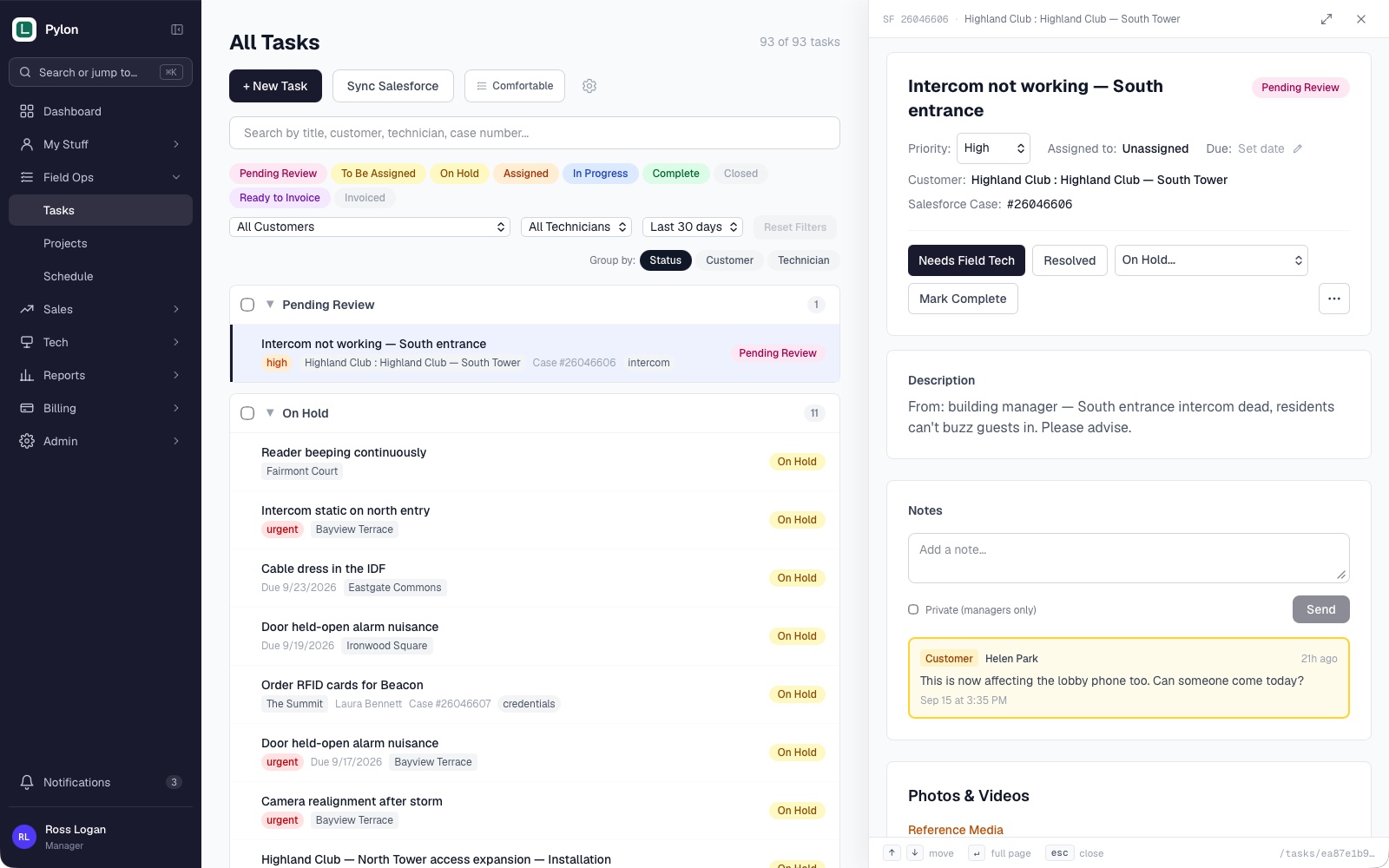Group tasks by Technician
The height and width of the screenshot is (868, 1389).
point(803,260)
